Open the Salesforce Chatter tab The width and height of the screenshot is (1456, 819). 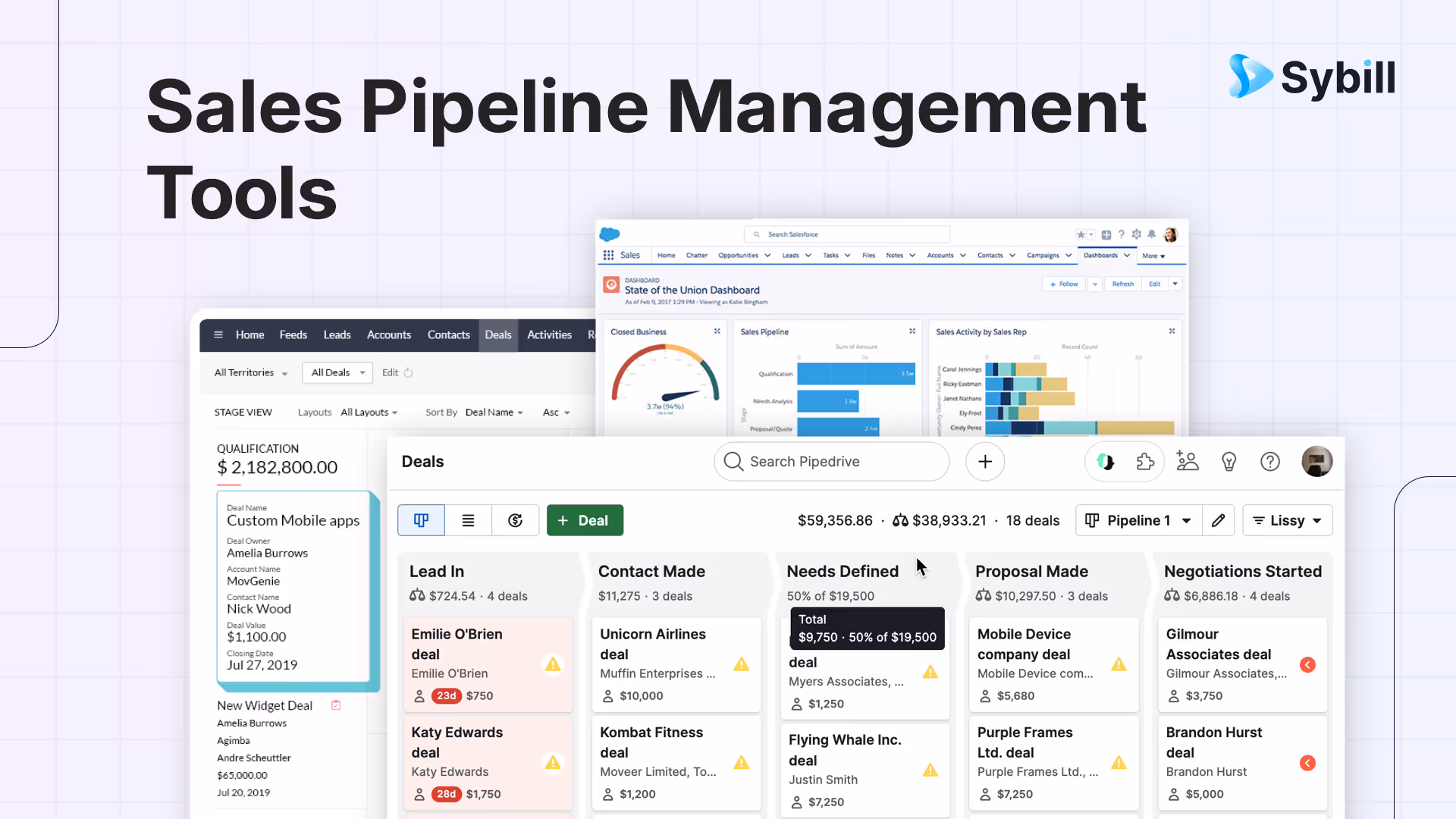point(697,256)
